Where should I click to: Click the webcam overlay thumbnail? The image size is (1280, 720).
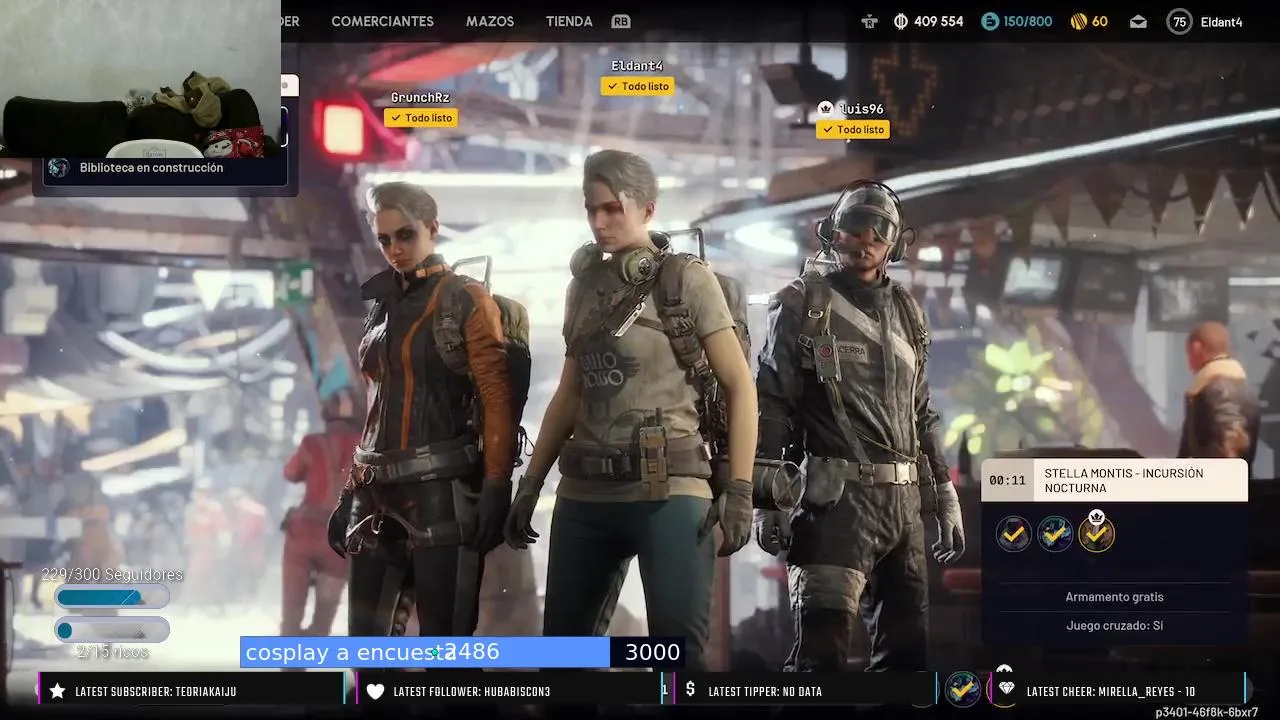pos(140,78)
